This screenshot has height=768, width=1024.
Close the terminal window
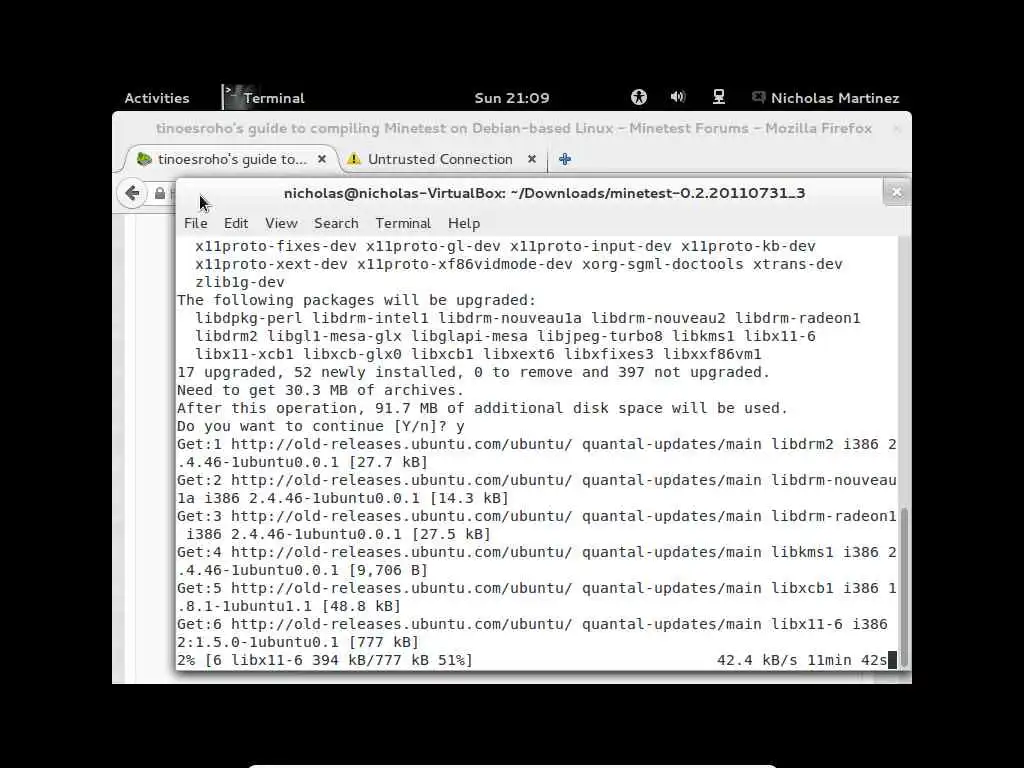point(896,193)
